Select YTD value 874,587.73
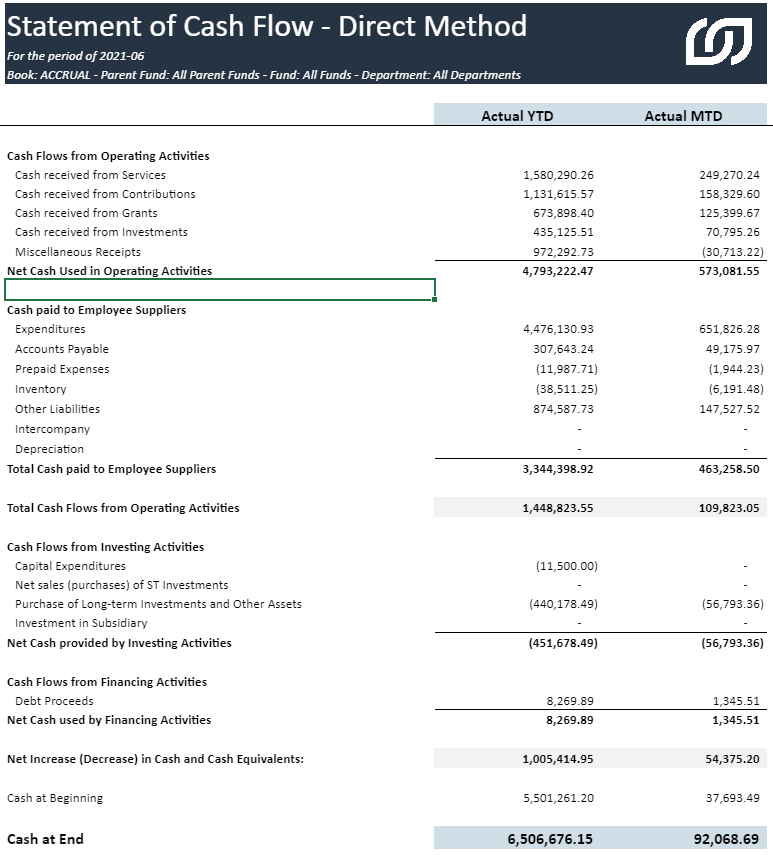This screenshot has height=855, width=773. [563, 409]
